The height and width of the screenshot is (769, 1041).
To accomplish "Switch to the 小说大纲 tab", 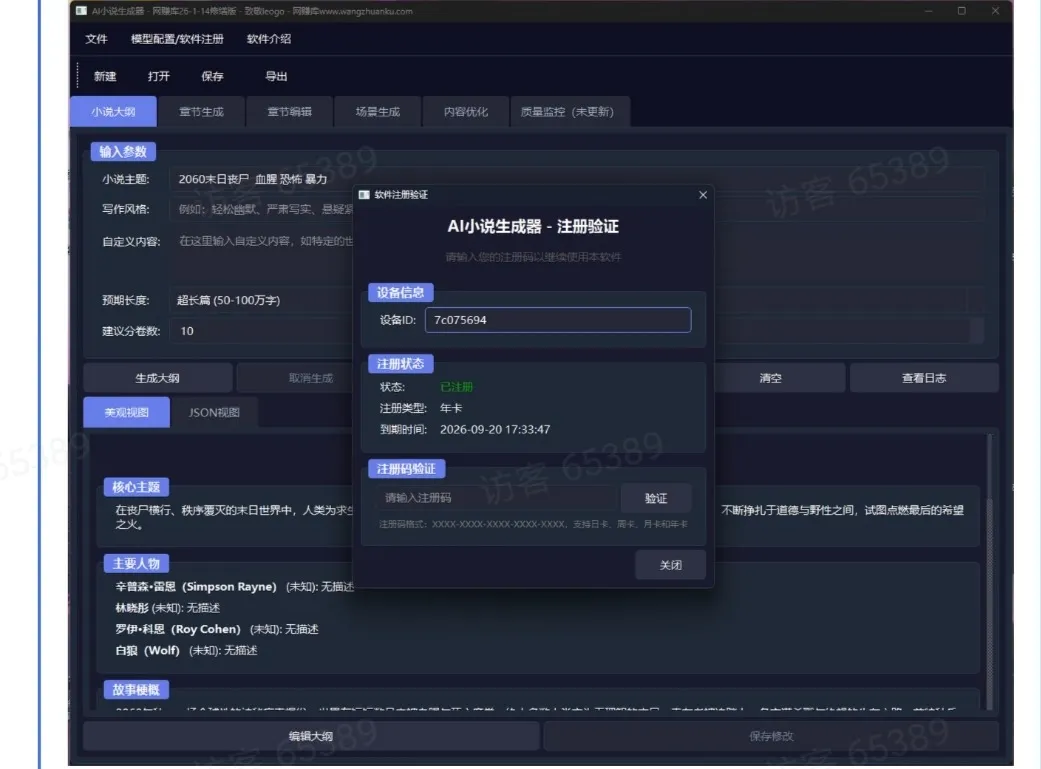I will tap(114, 112).
